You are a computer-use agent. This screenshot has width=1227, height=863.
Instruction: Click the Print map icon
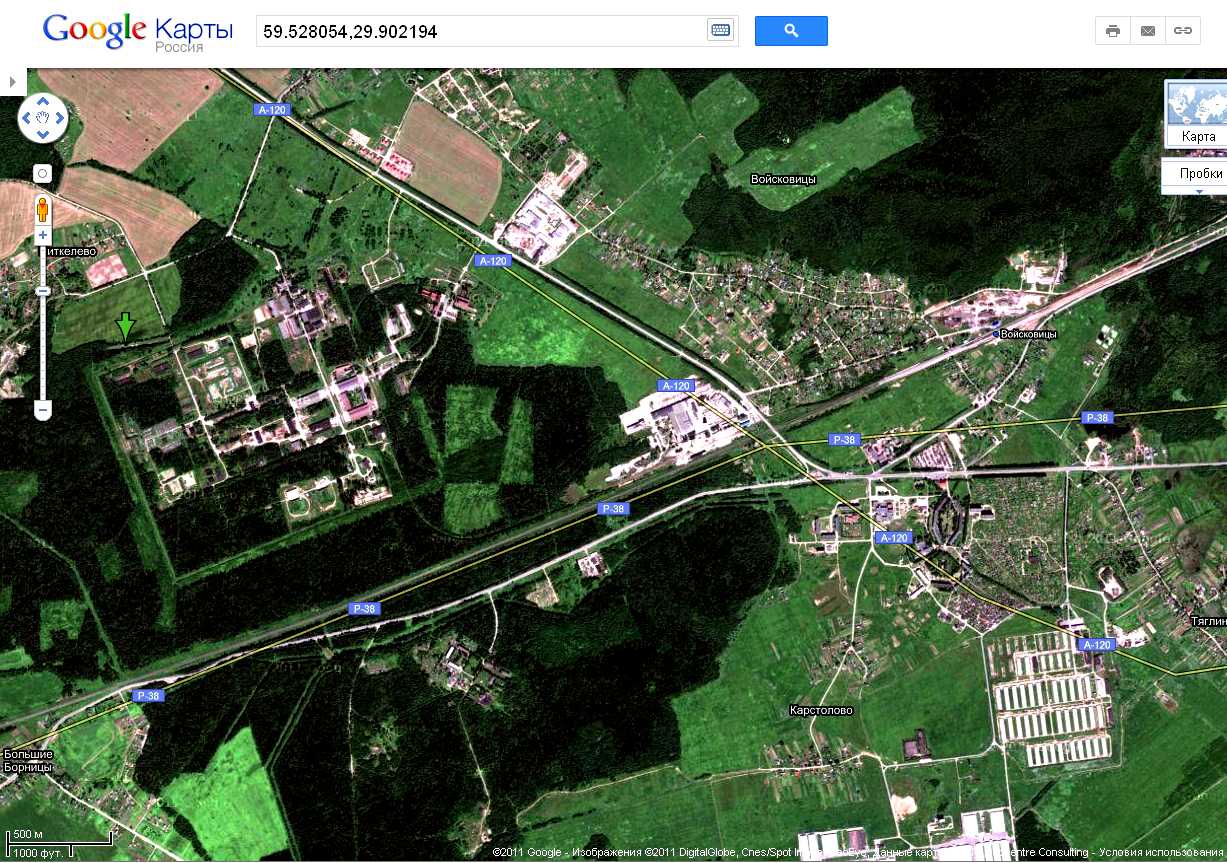[x=1112, y=31]
